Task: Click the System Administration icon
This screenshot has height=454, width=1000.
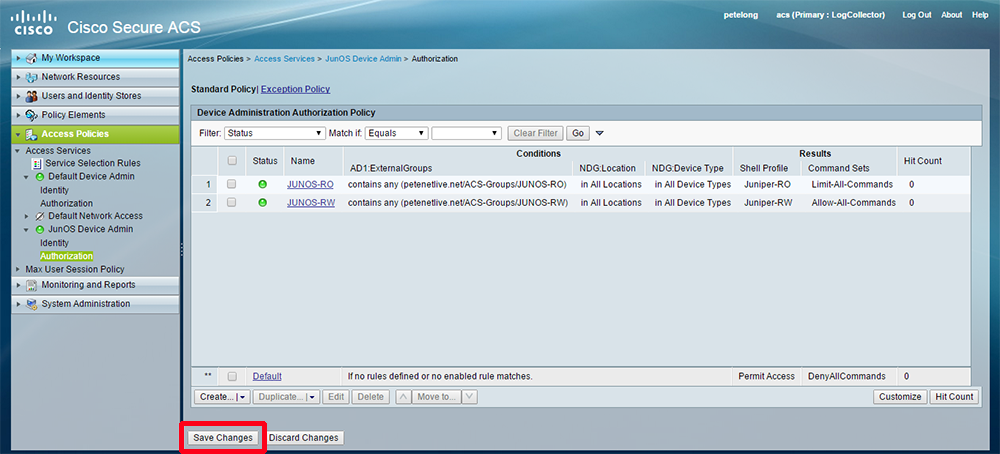Action: [x=31, y=304]
